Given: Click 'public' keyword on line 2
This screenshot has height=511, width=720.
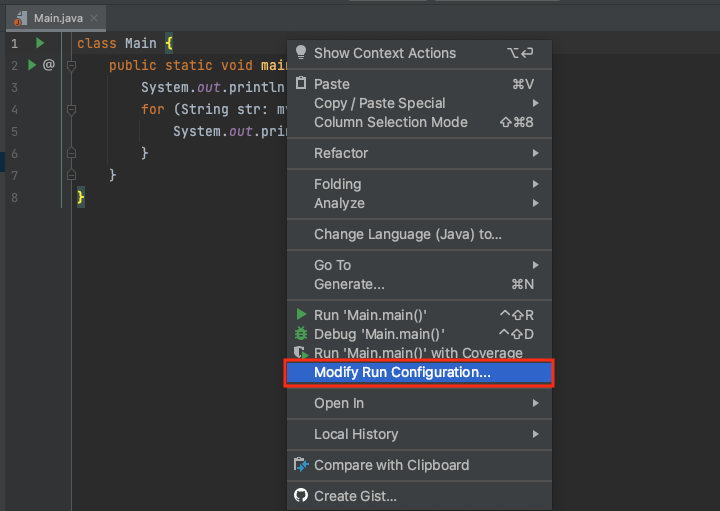Looking at the screenshot, I should point(133,65).
